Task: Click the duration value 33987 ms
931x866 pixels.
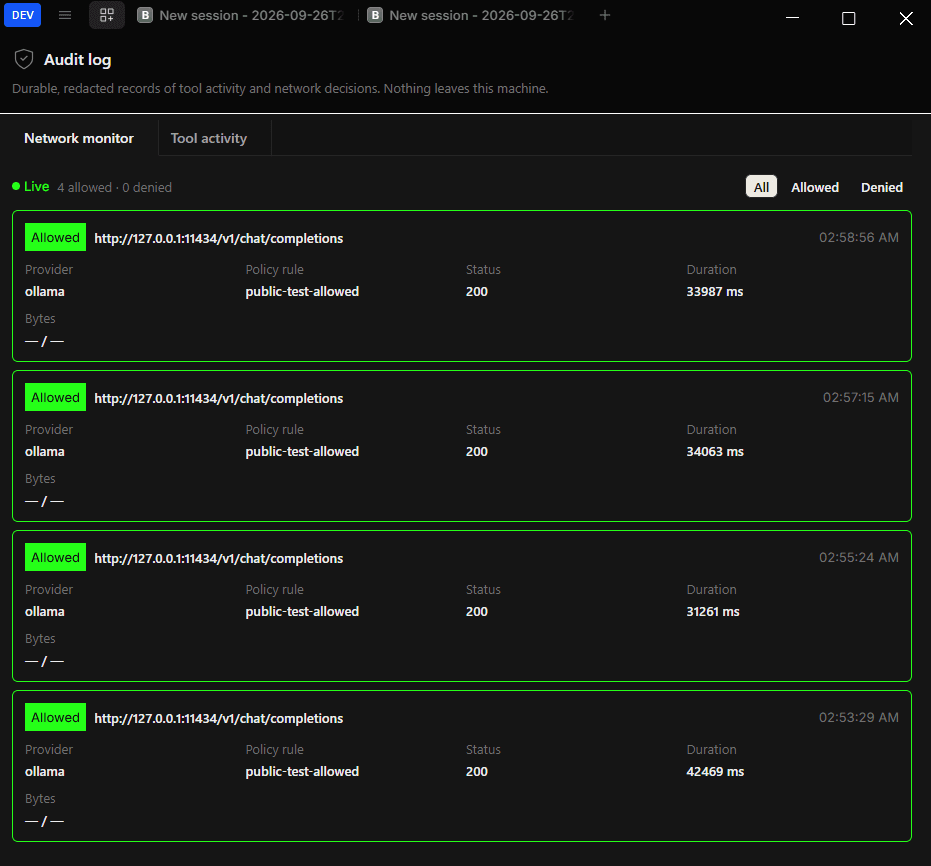Action: click(x=715, y=291)
